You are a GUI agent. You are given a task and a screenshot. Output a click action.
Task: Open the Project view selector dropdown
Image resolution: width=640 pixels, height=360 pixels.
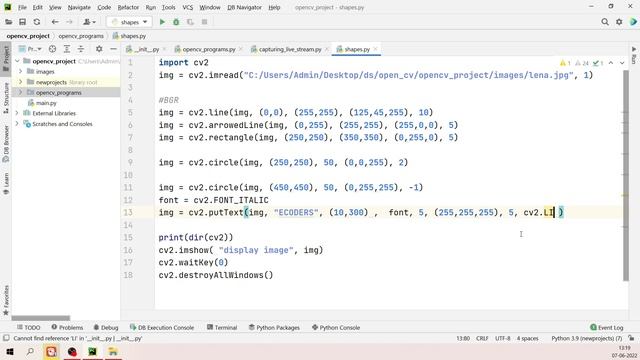click(30, 49)
